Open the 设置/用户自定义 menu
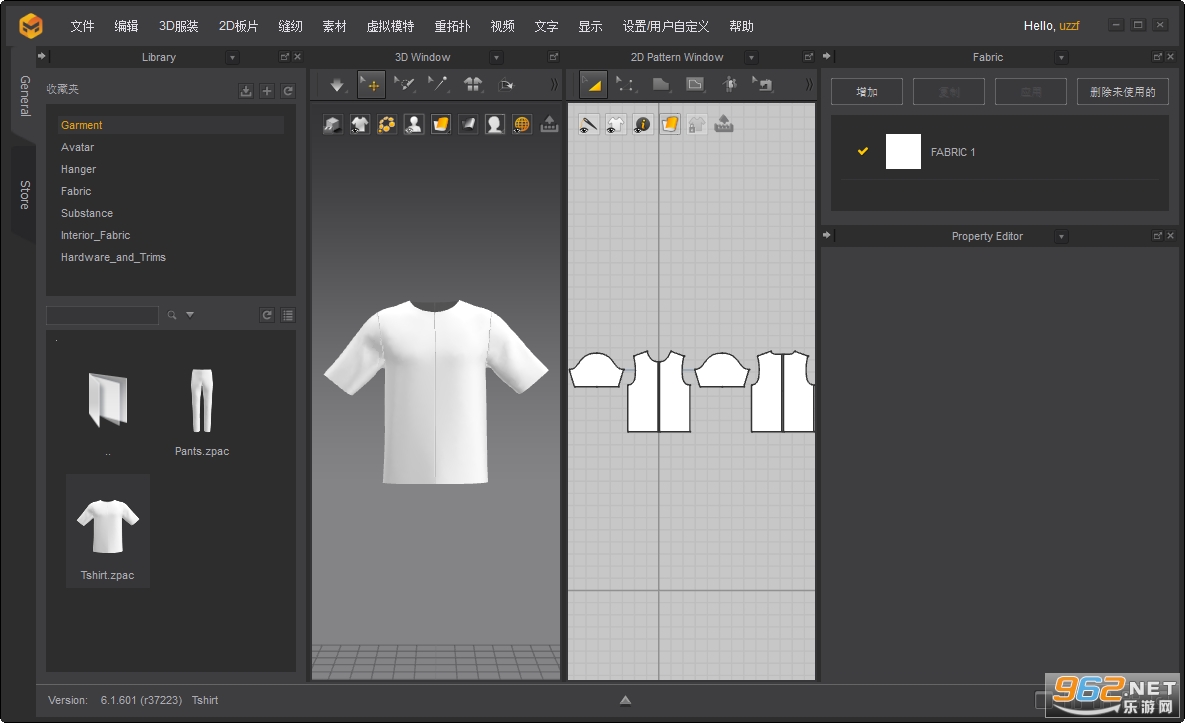1185x723 pixels. pyautogui.click(x=666, y=26)
